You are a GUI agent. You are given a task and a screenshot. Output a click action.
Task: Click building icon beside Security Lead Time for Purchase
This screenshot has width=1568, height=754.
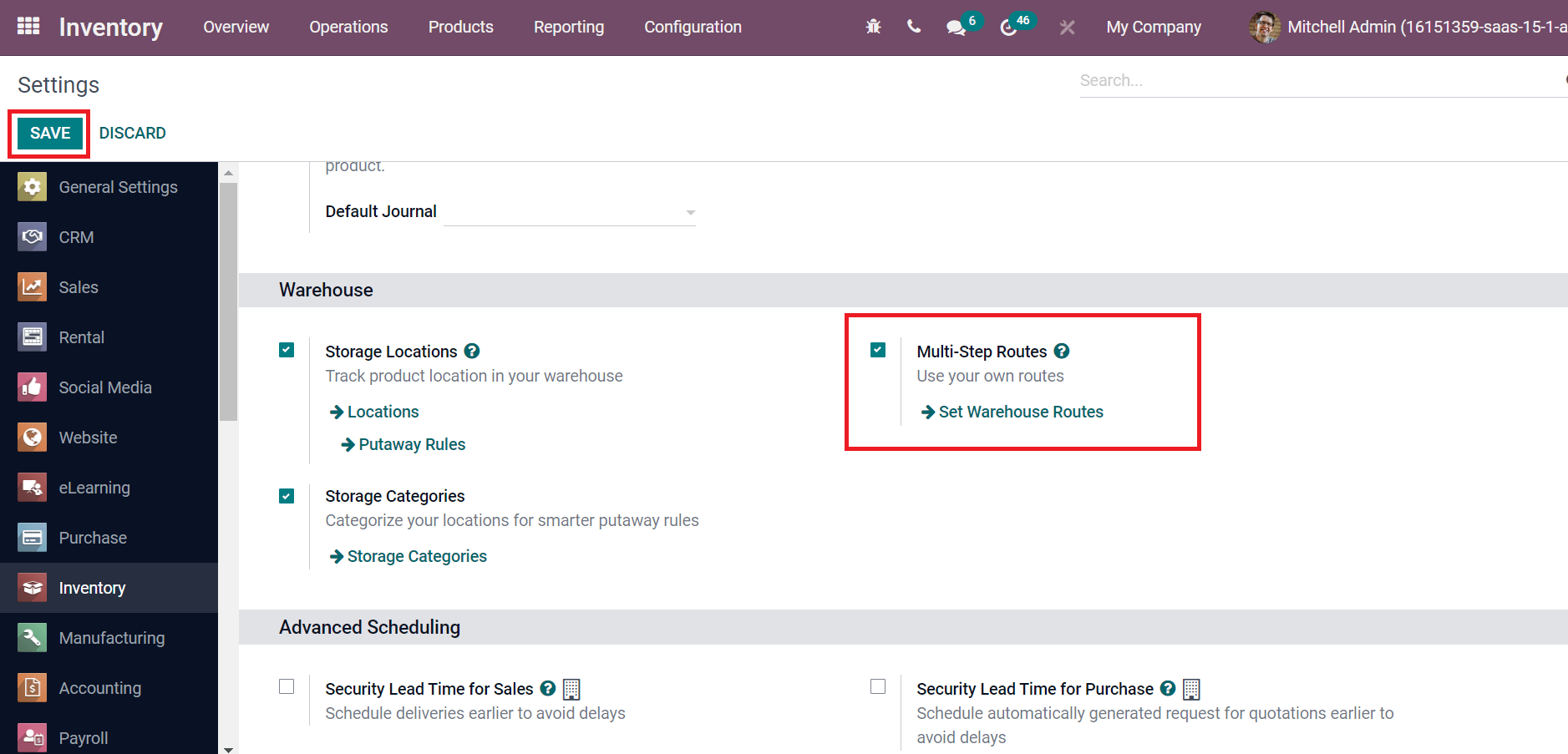(x=1191, y=689)
